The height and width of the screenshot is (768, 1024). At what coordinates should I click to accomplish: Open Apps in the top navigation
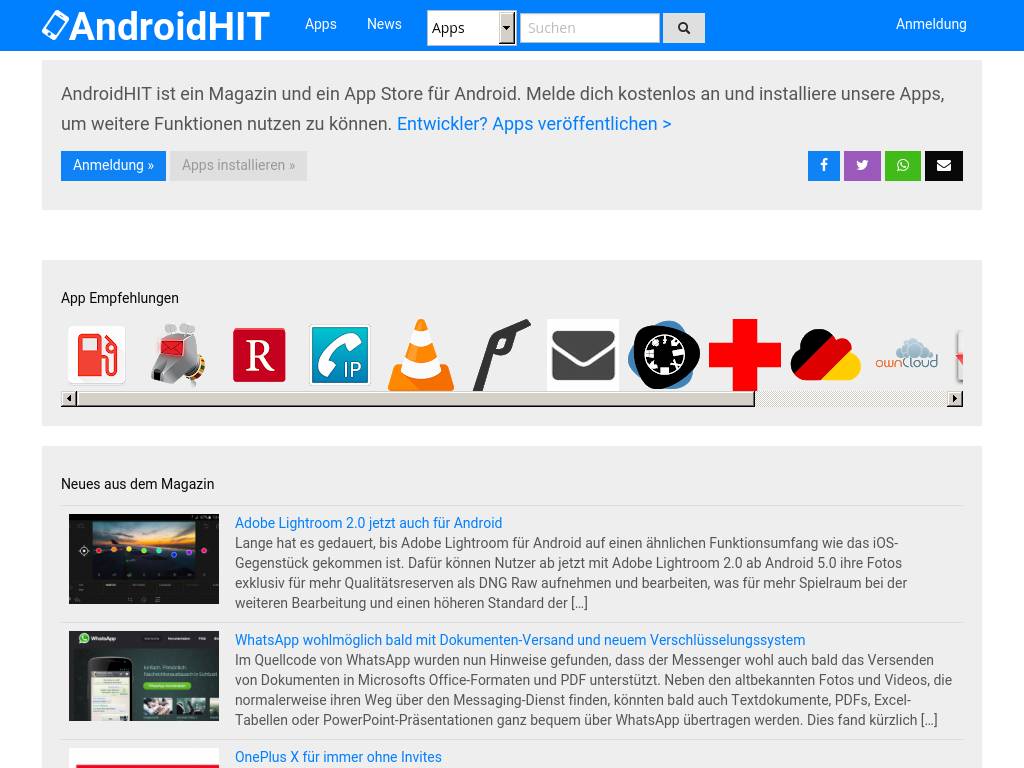(321, 24)
